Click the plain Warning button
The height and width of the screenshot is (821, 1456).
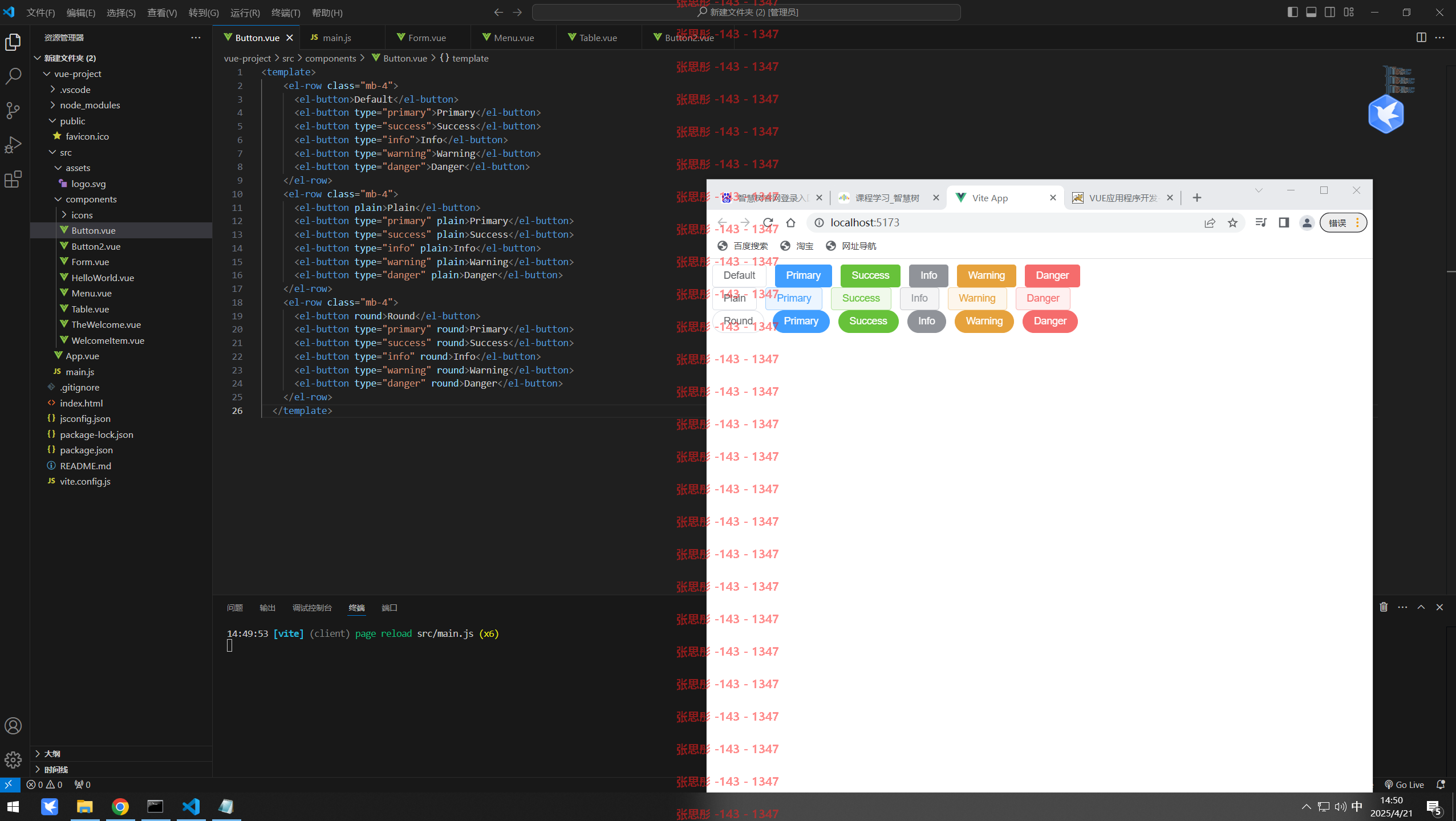[977, 298]
